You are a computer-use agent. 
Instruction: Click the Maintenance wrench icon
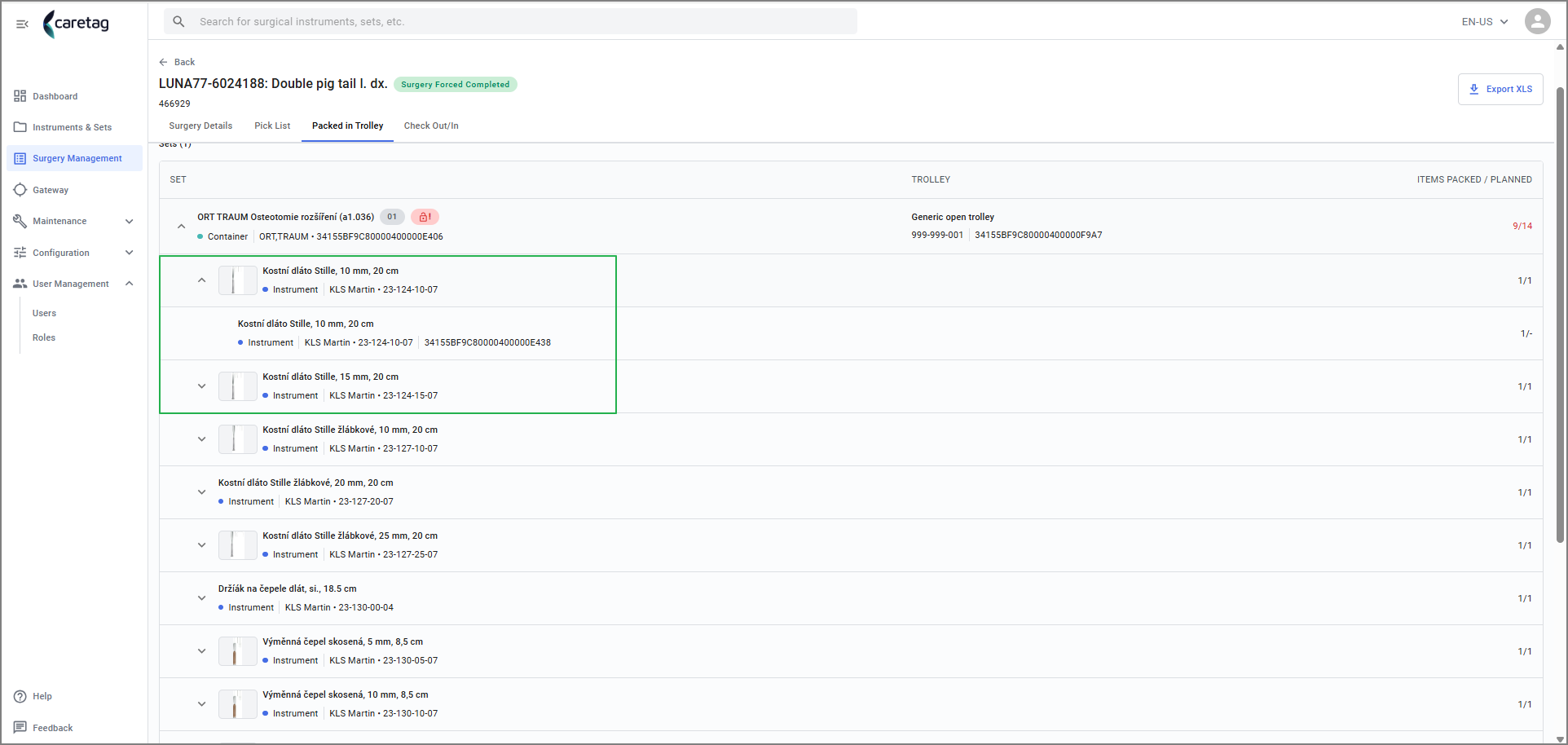click(x=20, y=221)
